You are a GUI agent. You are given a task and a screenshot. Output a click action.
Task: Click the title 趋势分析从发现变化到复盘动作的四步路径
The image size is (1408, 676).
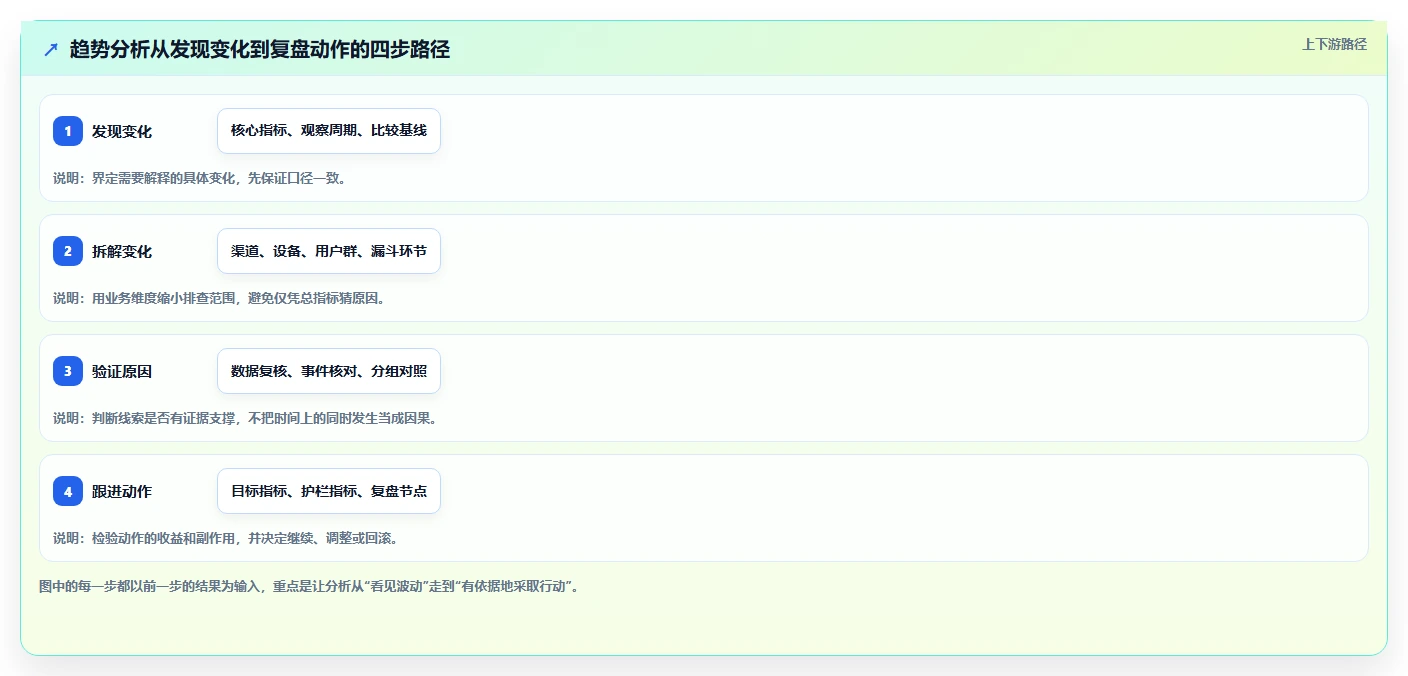click(260, 49)
